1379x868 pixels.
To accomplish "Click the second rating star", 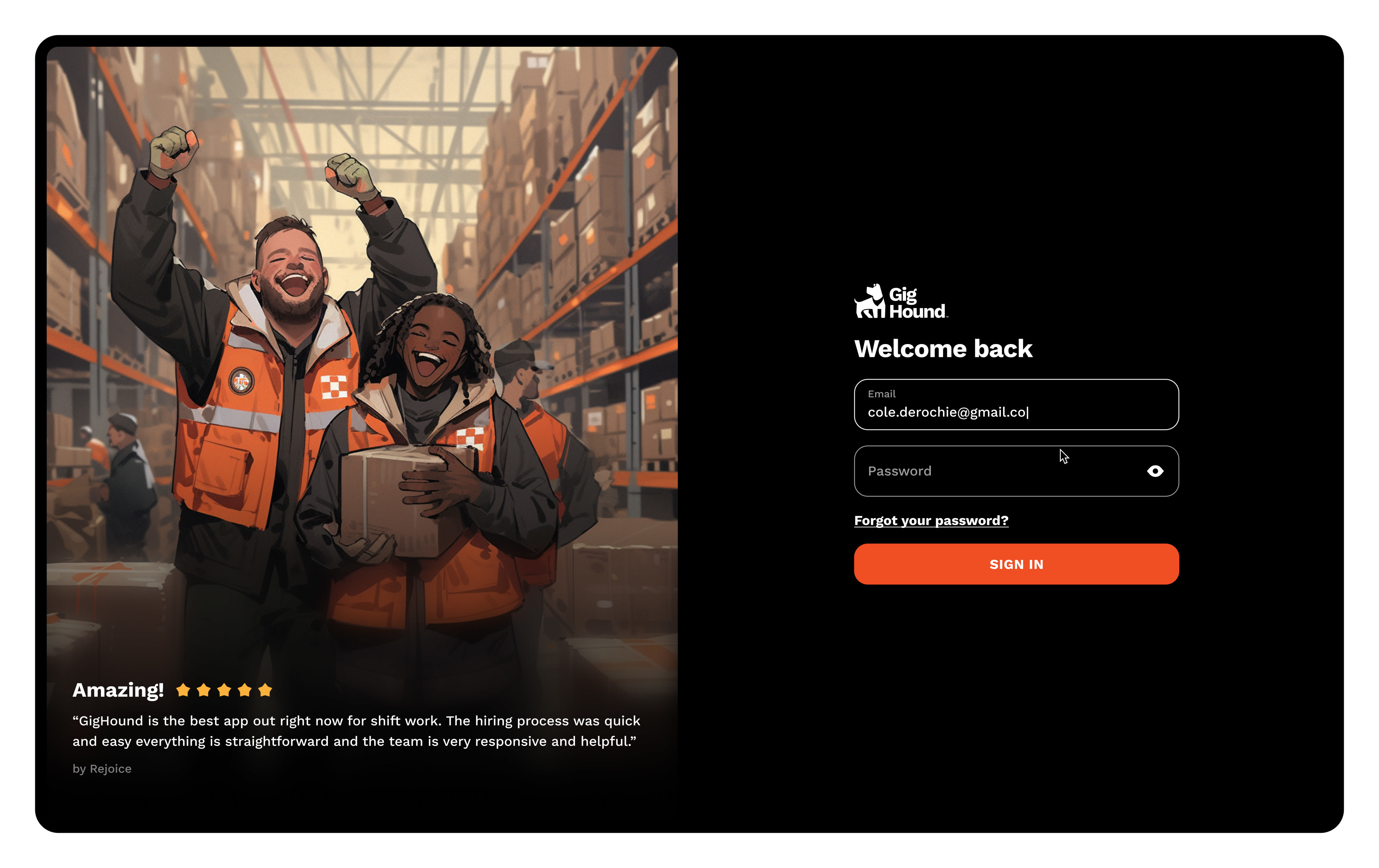I will [x=204, y=690].
